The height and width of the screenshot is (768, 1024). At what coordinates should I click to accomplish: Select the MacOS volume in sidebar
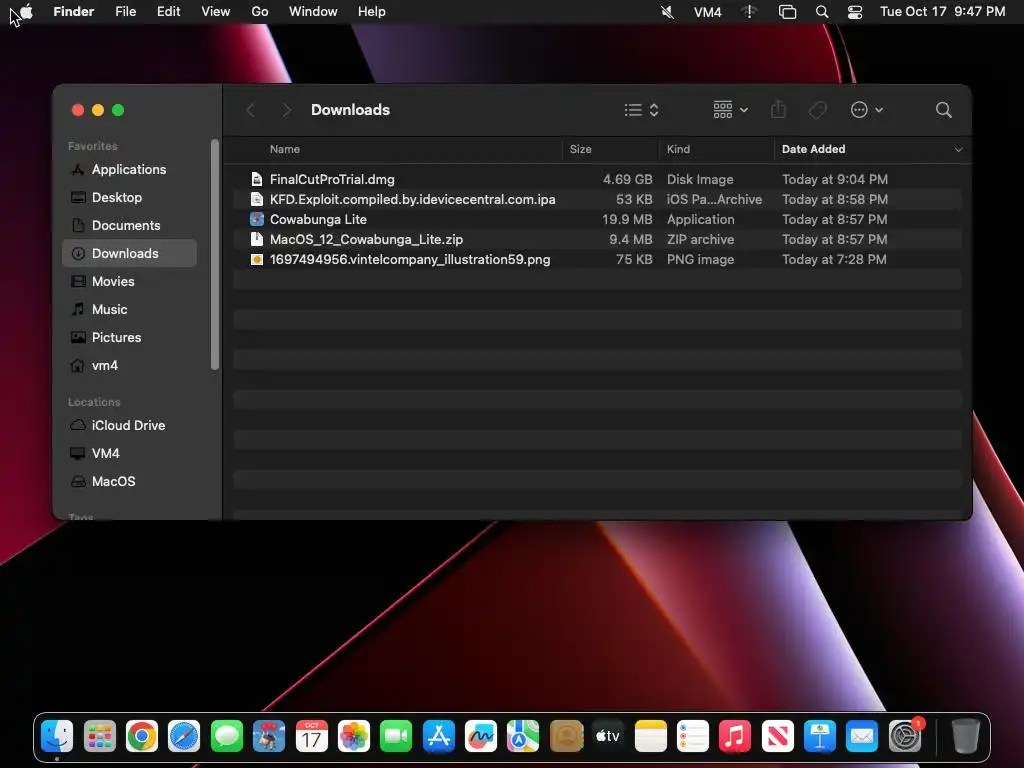point(129,481)
